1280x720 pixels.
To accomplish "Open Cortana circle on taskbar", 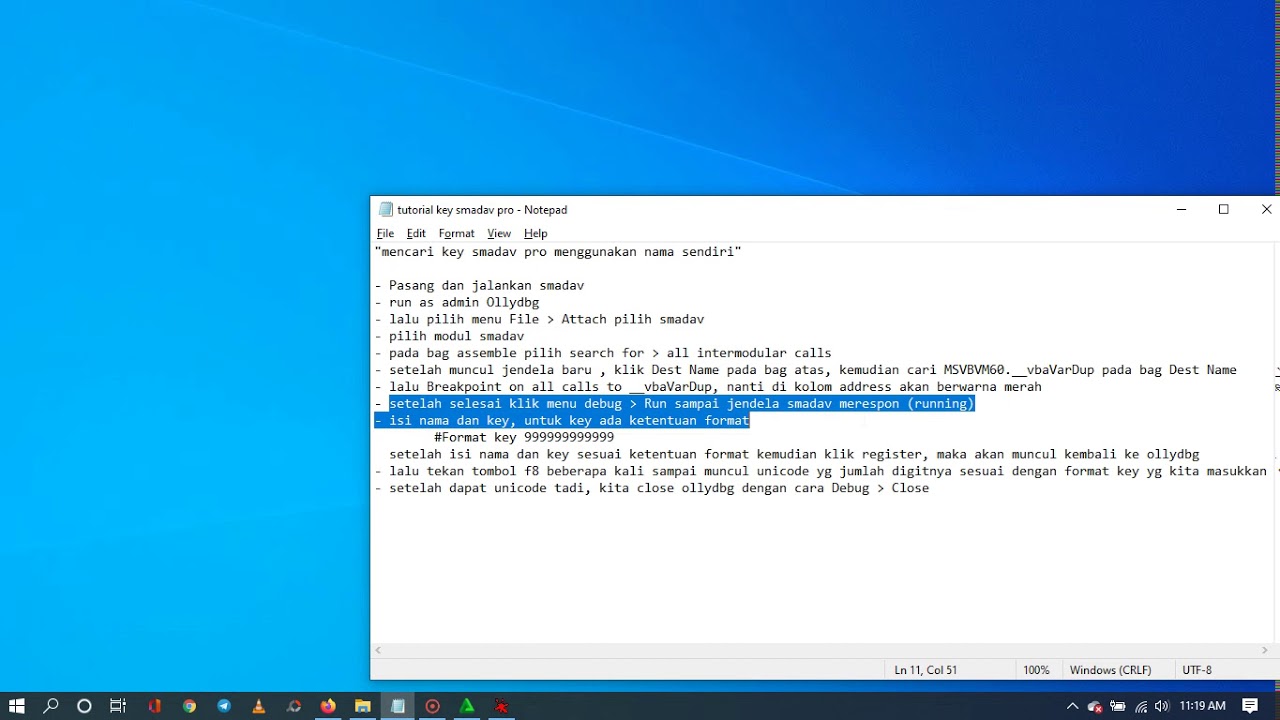I will click(x=85, y=706).
